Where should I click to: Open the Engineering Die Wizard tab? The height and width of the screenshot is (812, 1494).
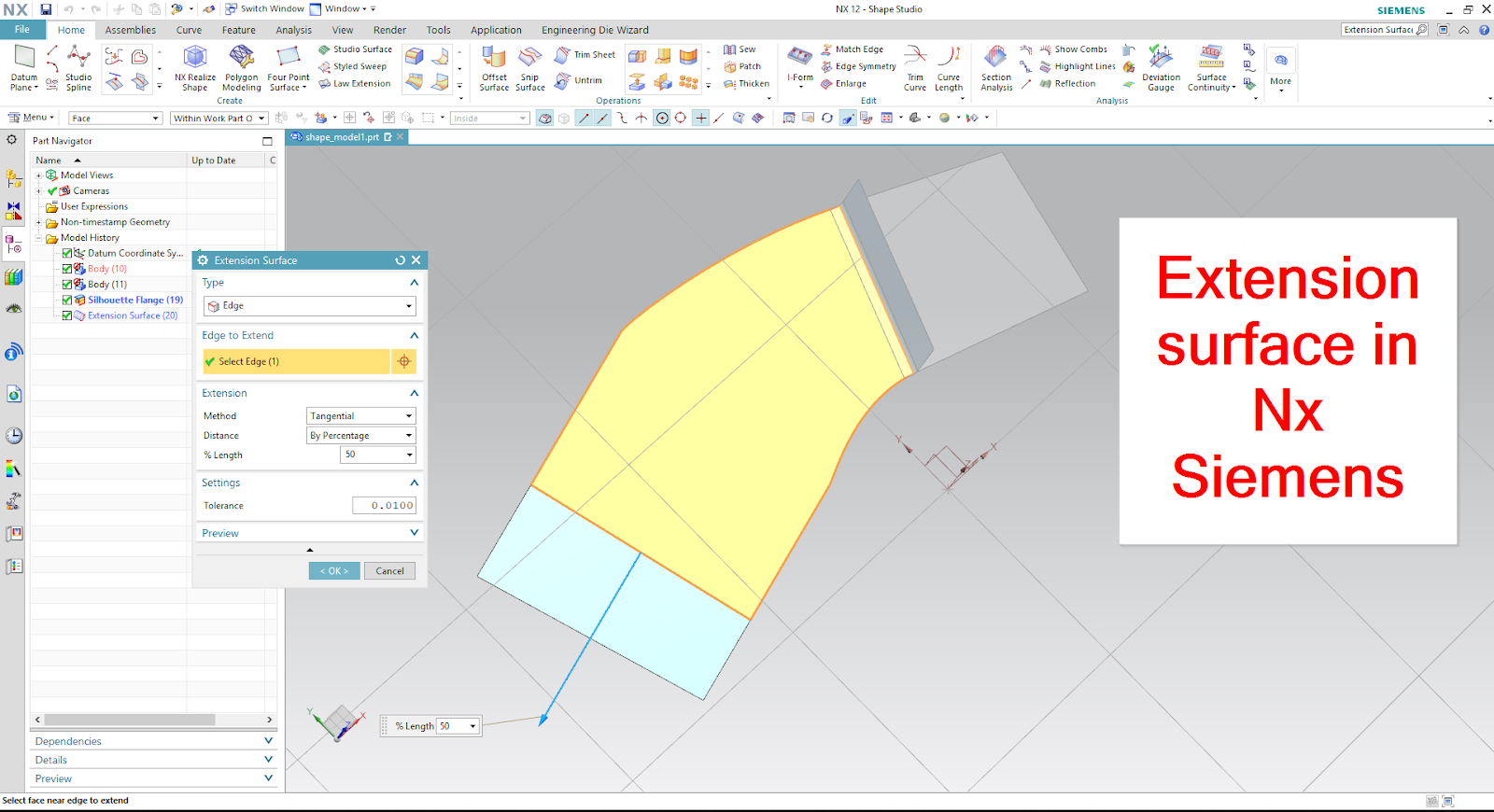pyautogui.click(x=595, y=30)
